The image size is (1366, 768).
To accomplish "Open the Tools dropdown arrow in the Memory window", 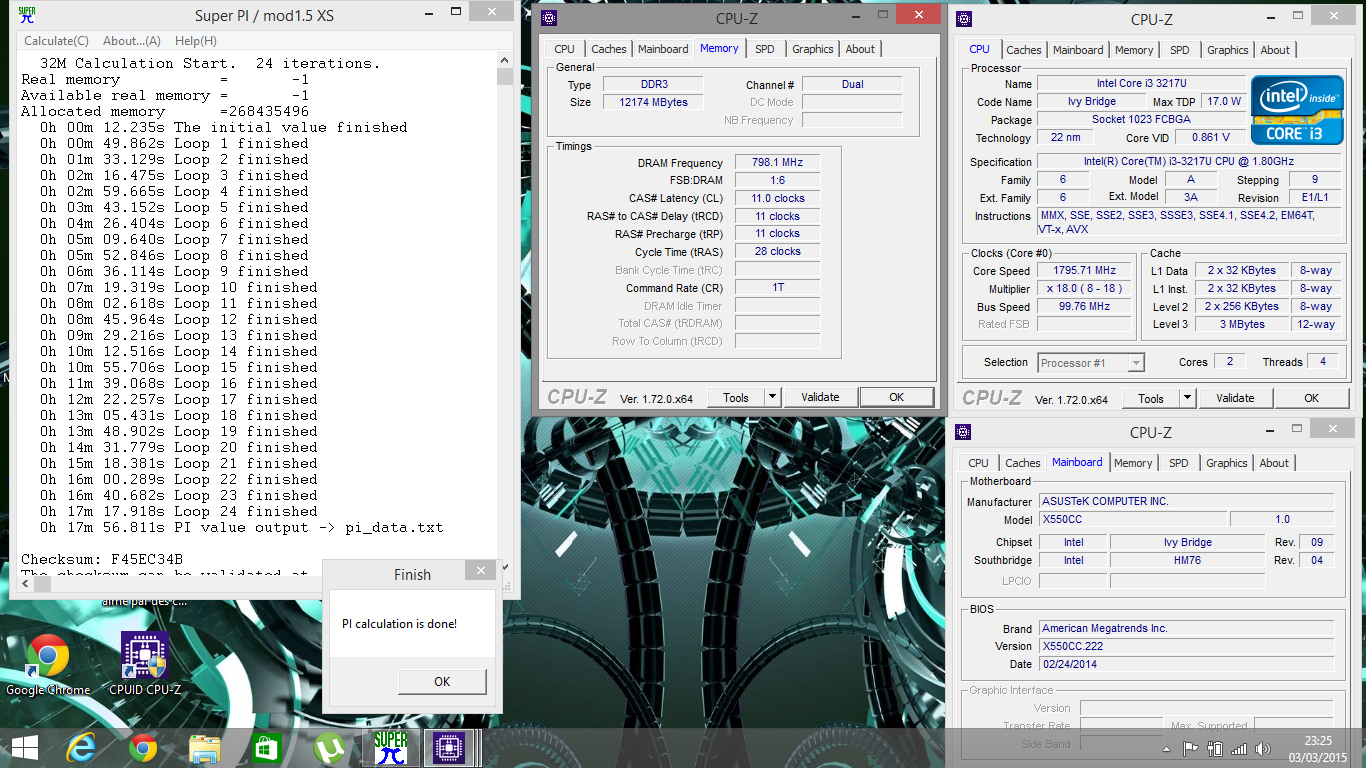I will (x=772, y=397).
